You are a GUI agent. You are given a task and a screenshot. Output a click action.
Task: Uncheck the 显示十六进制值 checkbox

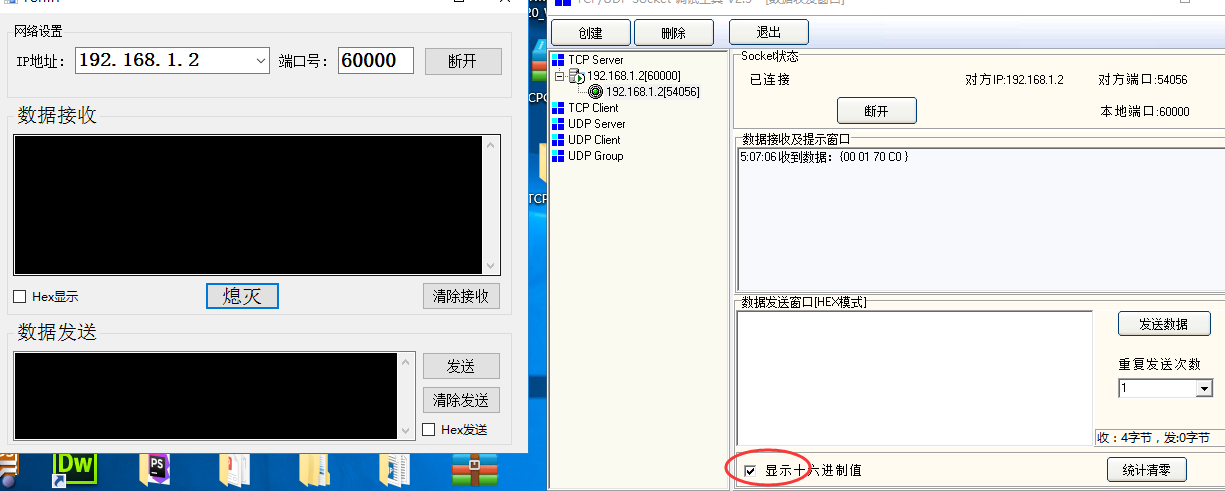pos(750,470)
